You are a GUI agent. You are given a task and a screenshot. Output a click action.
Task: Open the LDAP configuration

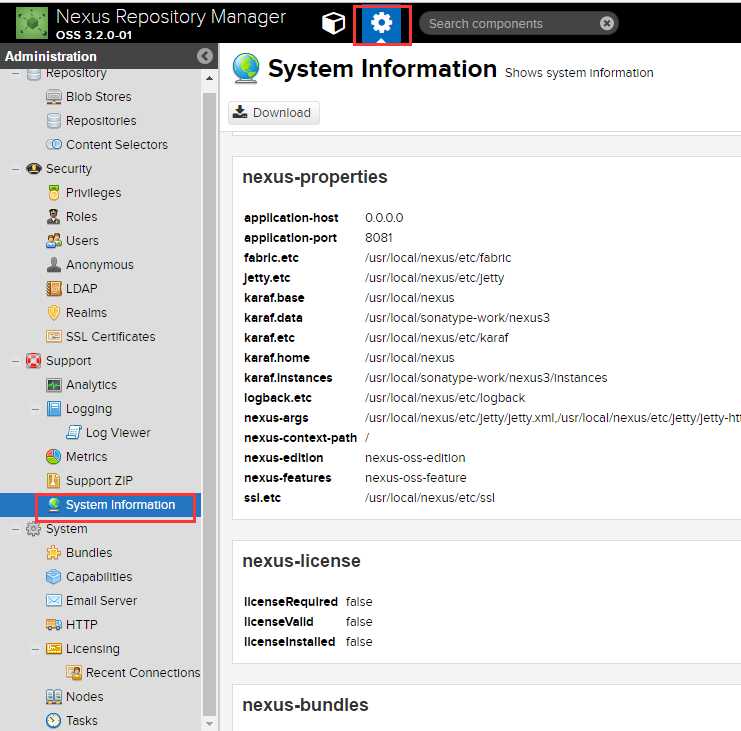(81, 289)
